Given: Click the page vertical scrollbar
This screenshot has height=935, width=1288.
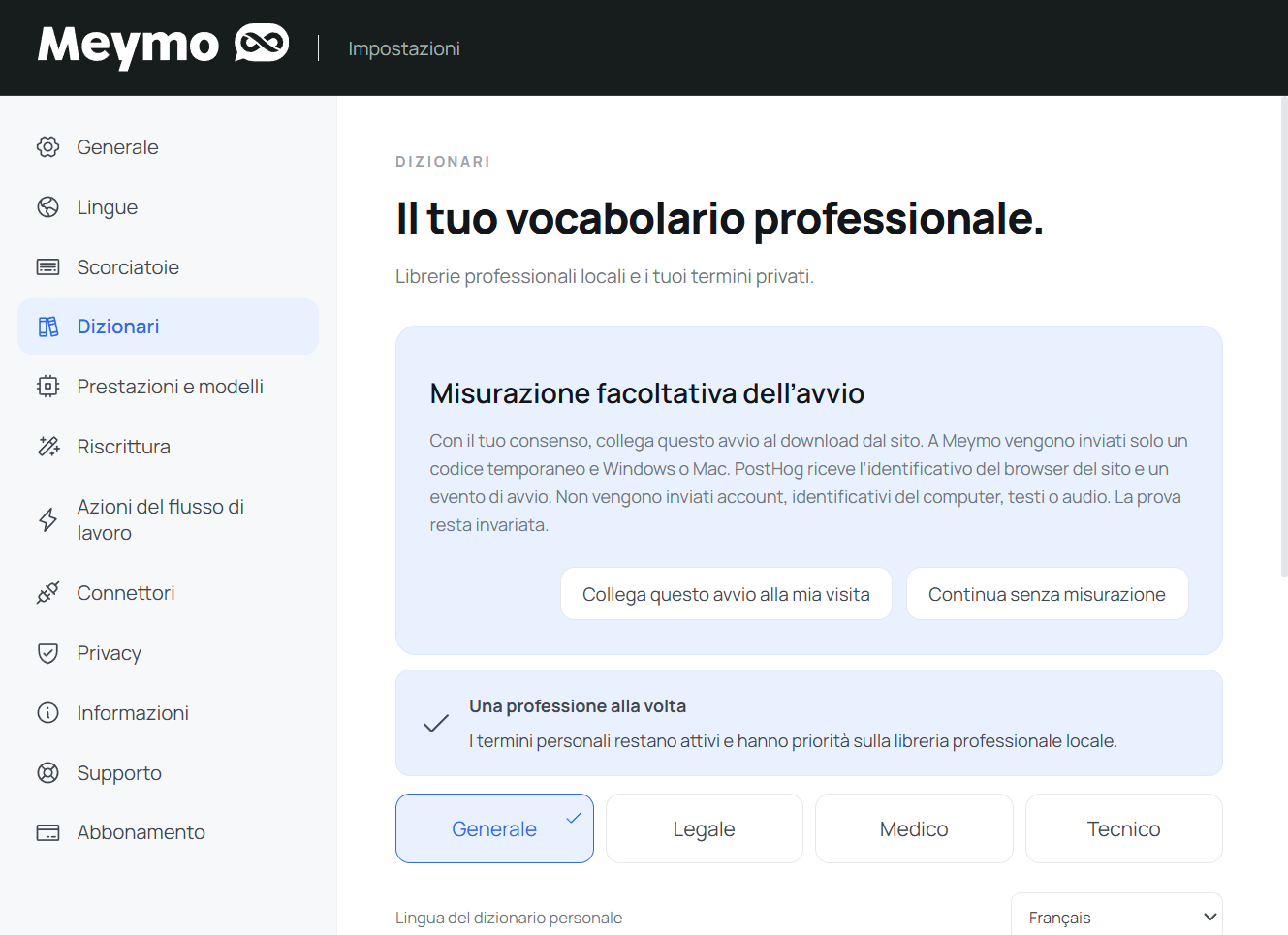Looking at the screenshot, I should tap(1284, 336).
